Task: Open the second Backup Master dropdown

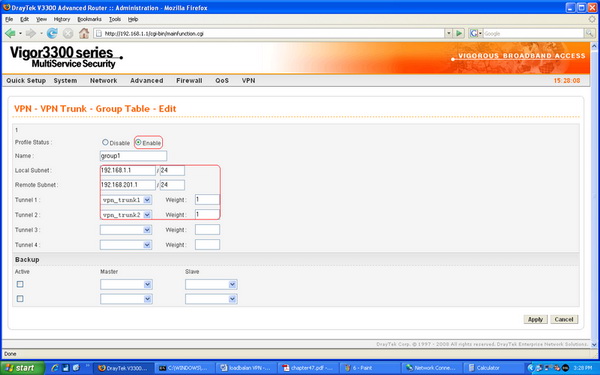Action: (126, 299)
